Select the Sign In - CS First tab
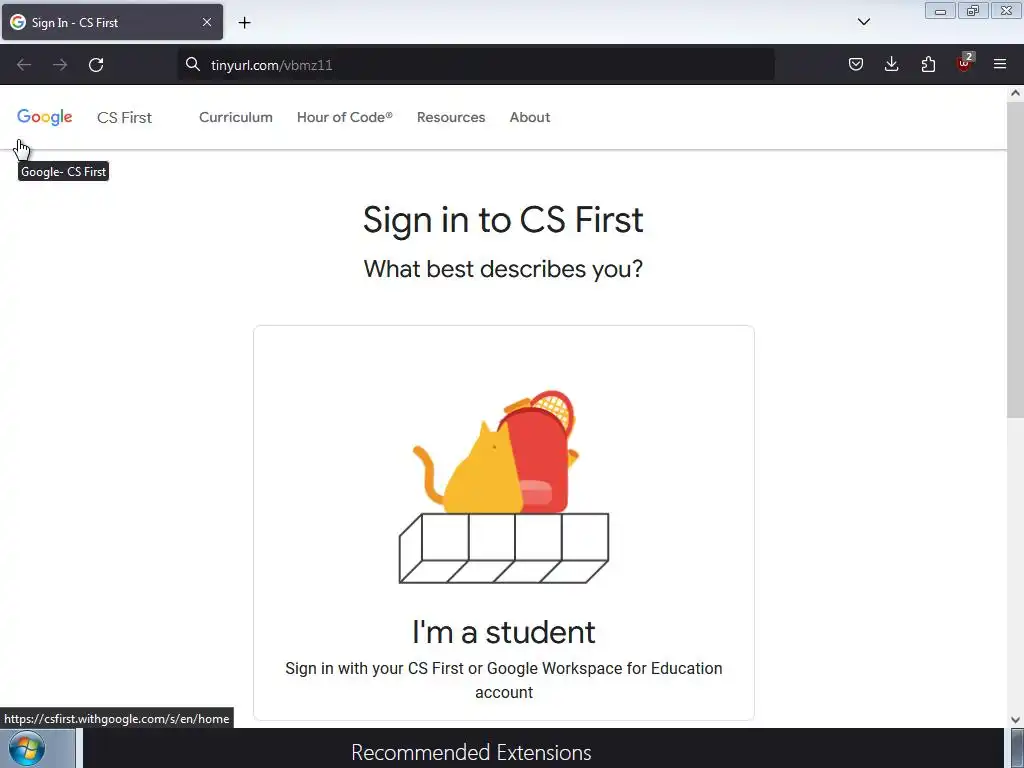 [112, 22]
